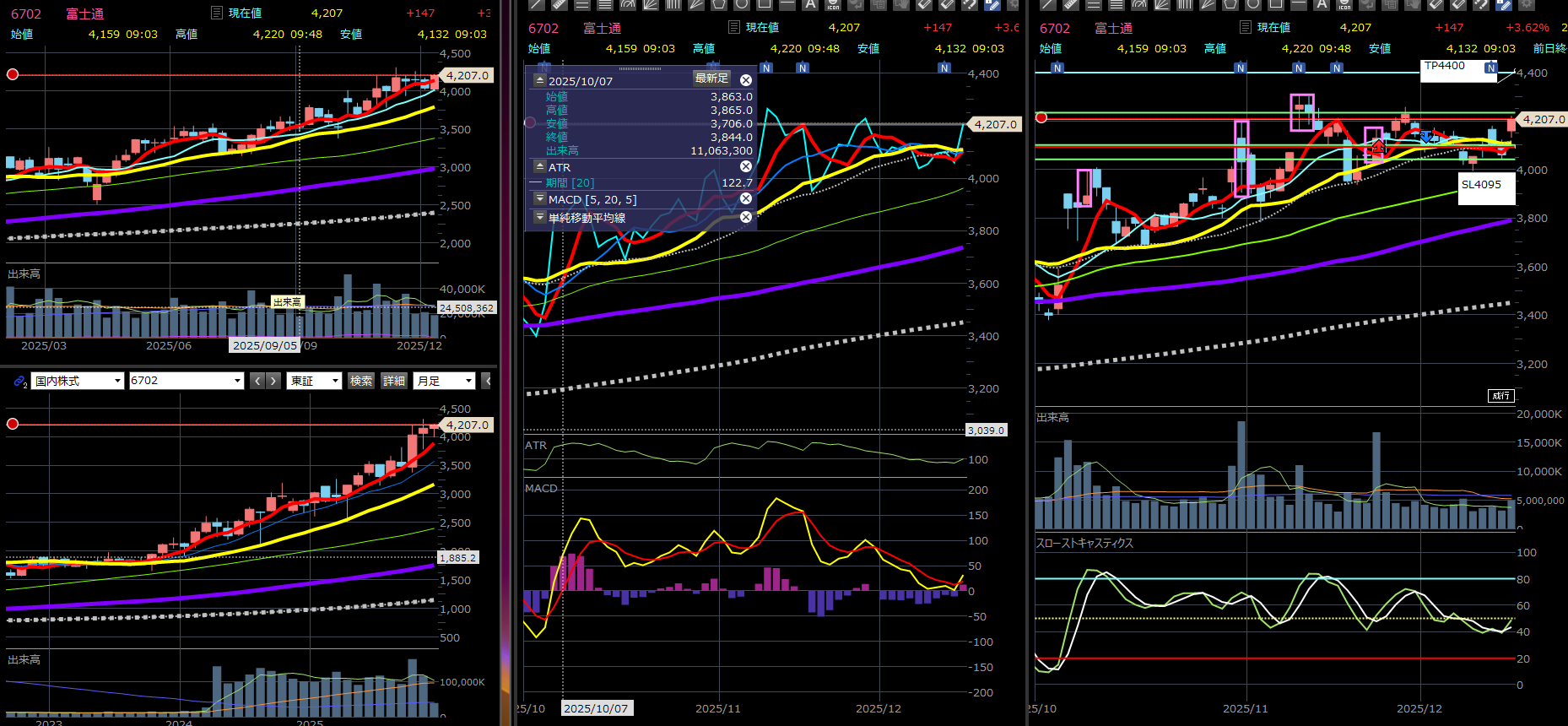Click the red price line handle on right chart
The height and width of the screenshot is (726, 1568).
(x=1041, y=118)
